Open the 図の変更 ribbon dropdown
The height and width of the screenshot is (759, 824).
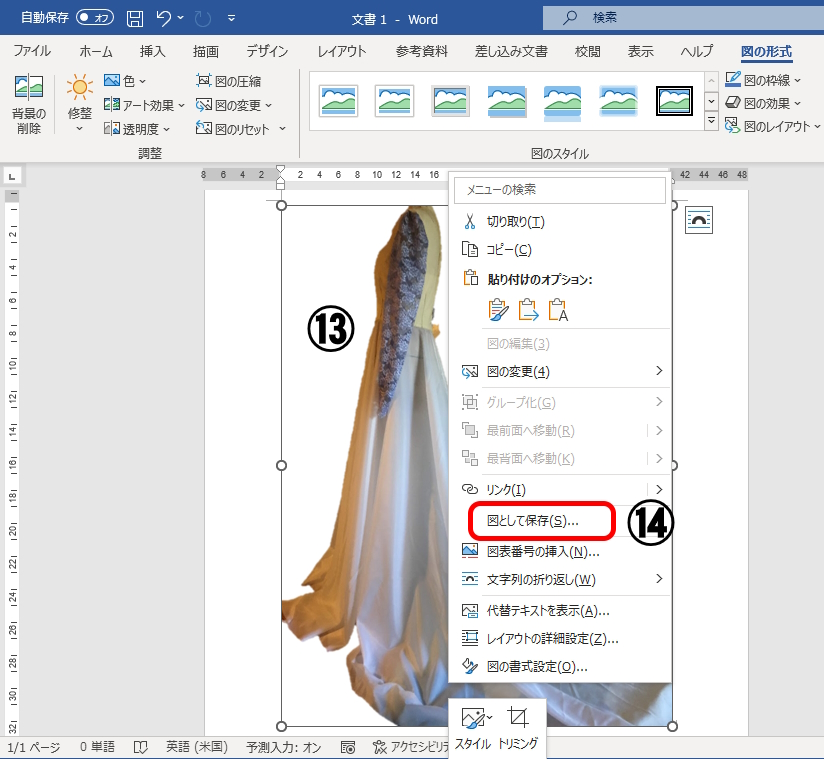pos(234,105)
